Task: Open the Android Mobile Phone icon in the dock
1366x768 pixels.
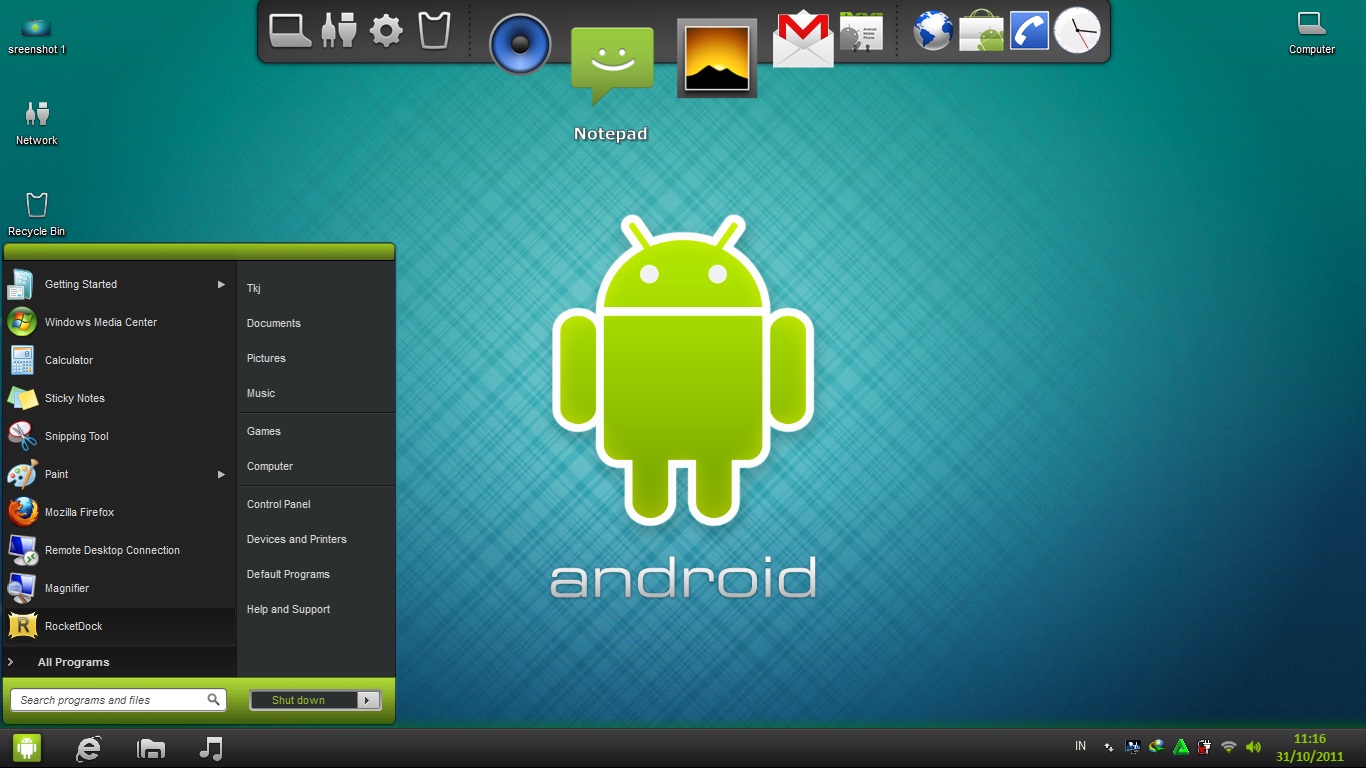Action: coord(861,32)
